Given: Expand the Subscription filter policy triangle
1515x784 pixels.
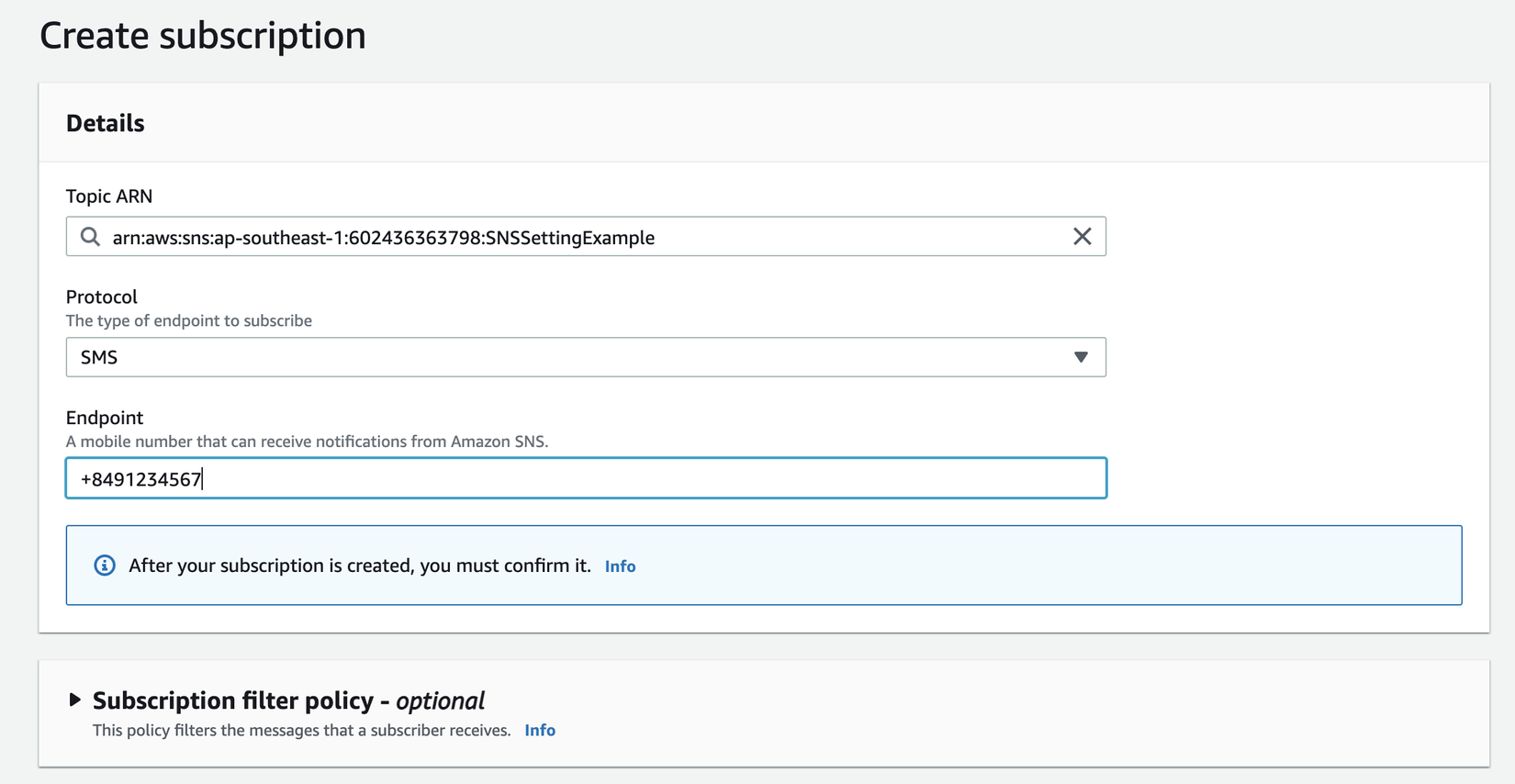Looking at the screenshot, I should pyautogui.click(x=75, y=700).
